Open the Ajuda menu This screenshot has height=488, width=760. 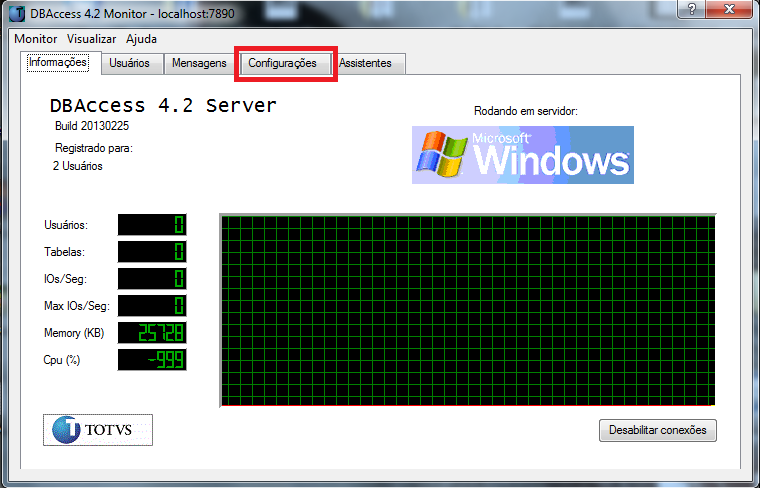click(x=141, y=39)
